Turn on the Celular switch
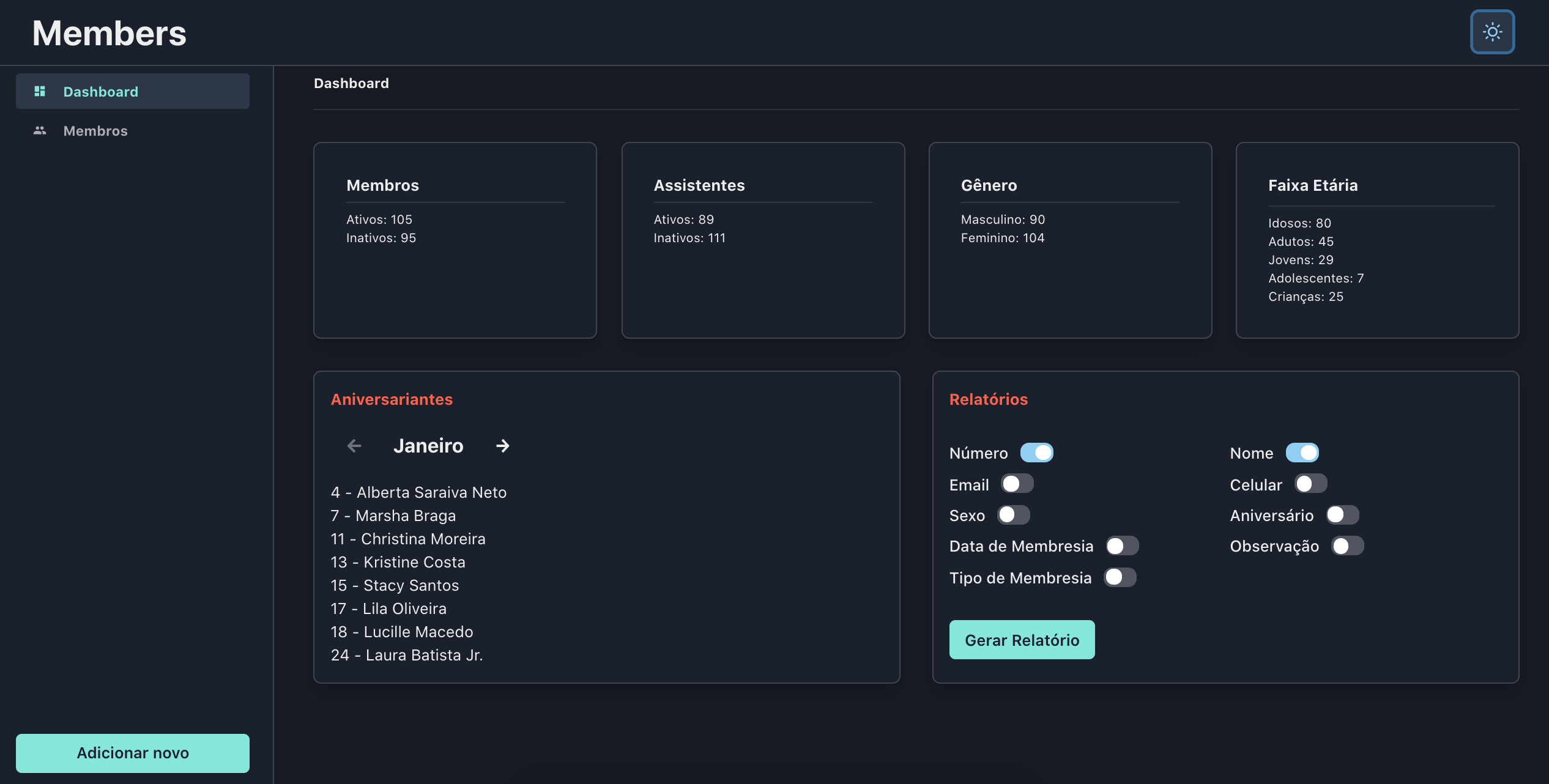The height and width of the screenshot is (784, 1549). point(1310,484)
